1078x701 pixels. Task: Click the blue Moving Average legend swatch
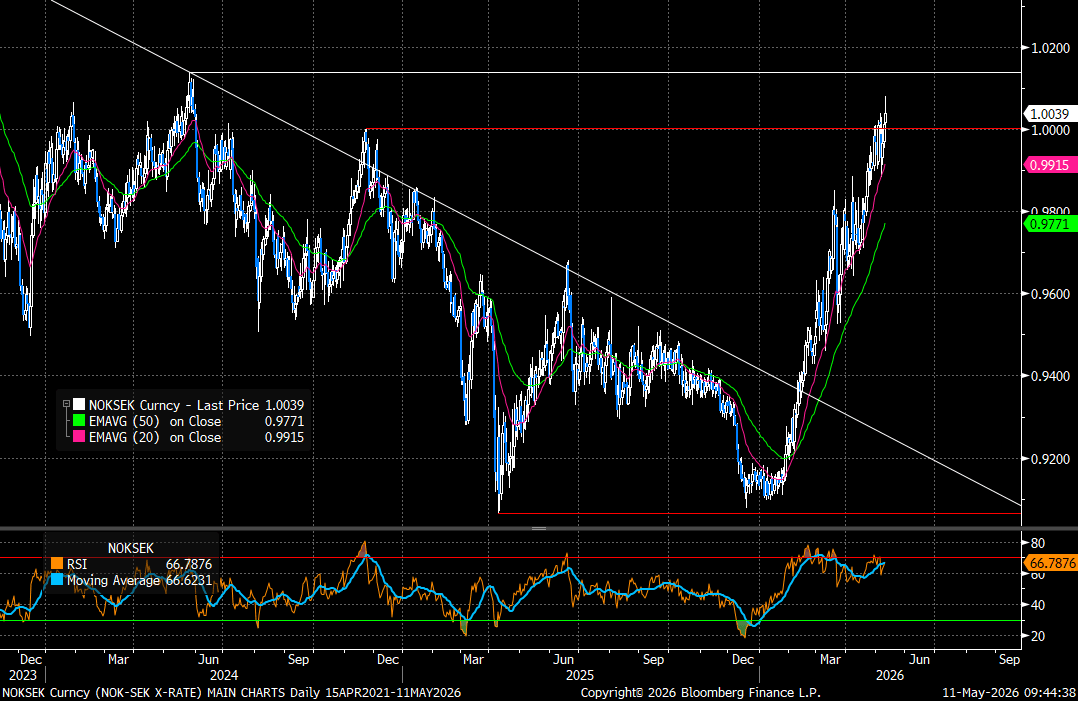57,580
